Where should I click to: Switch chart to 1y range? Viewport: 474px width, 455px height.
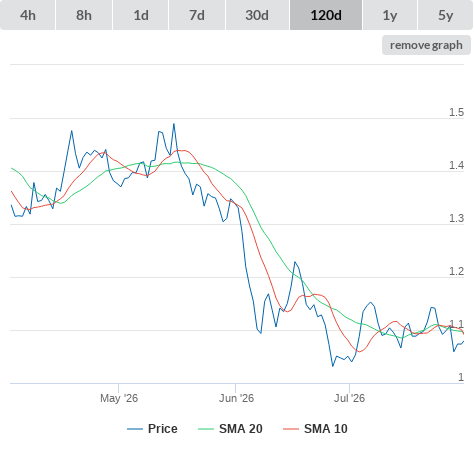click(390, 15)
